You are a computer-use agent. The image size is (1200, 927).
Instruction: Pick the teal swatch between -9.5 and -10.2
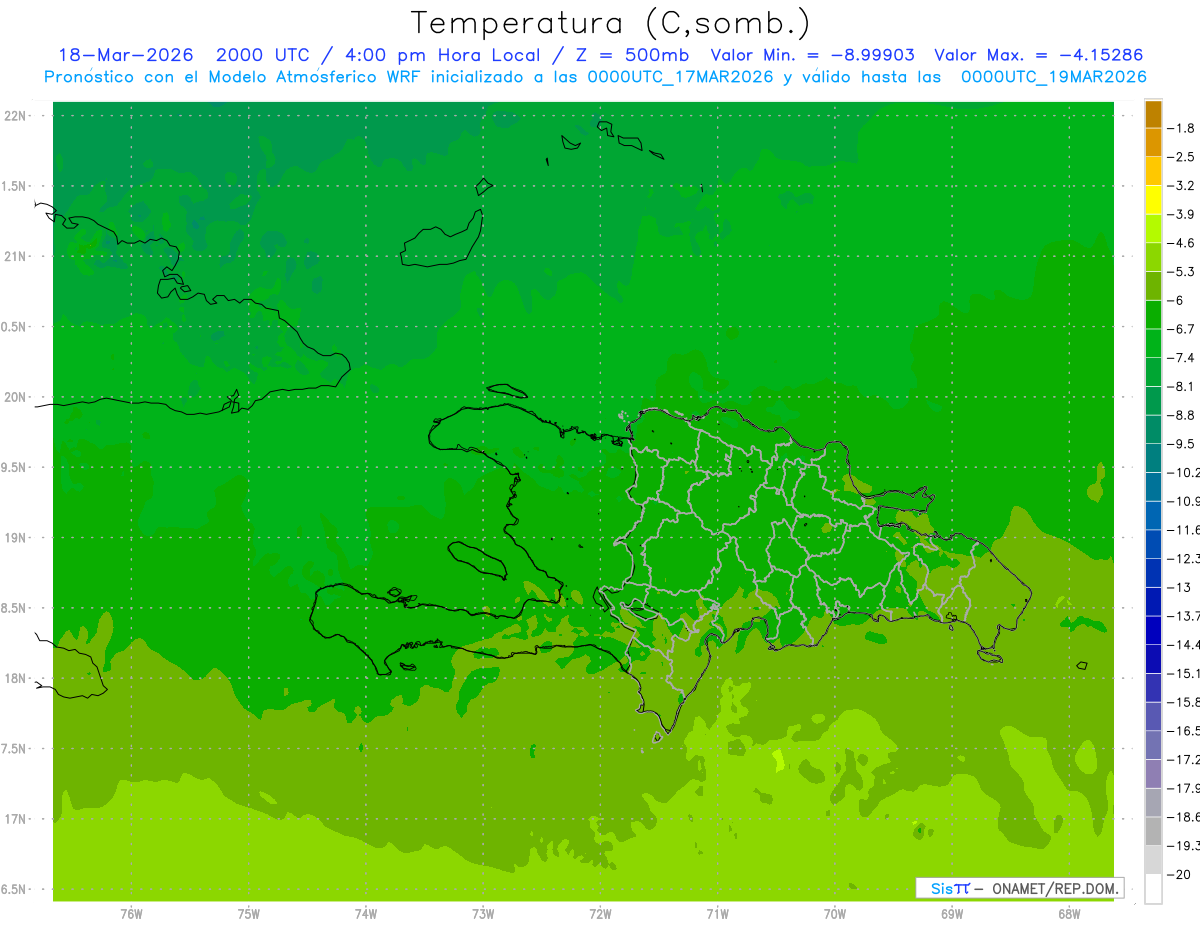pos(1153,458)
